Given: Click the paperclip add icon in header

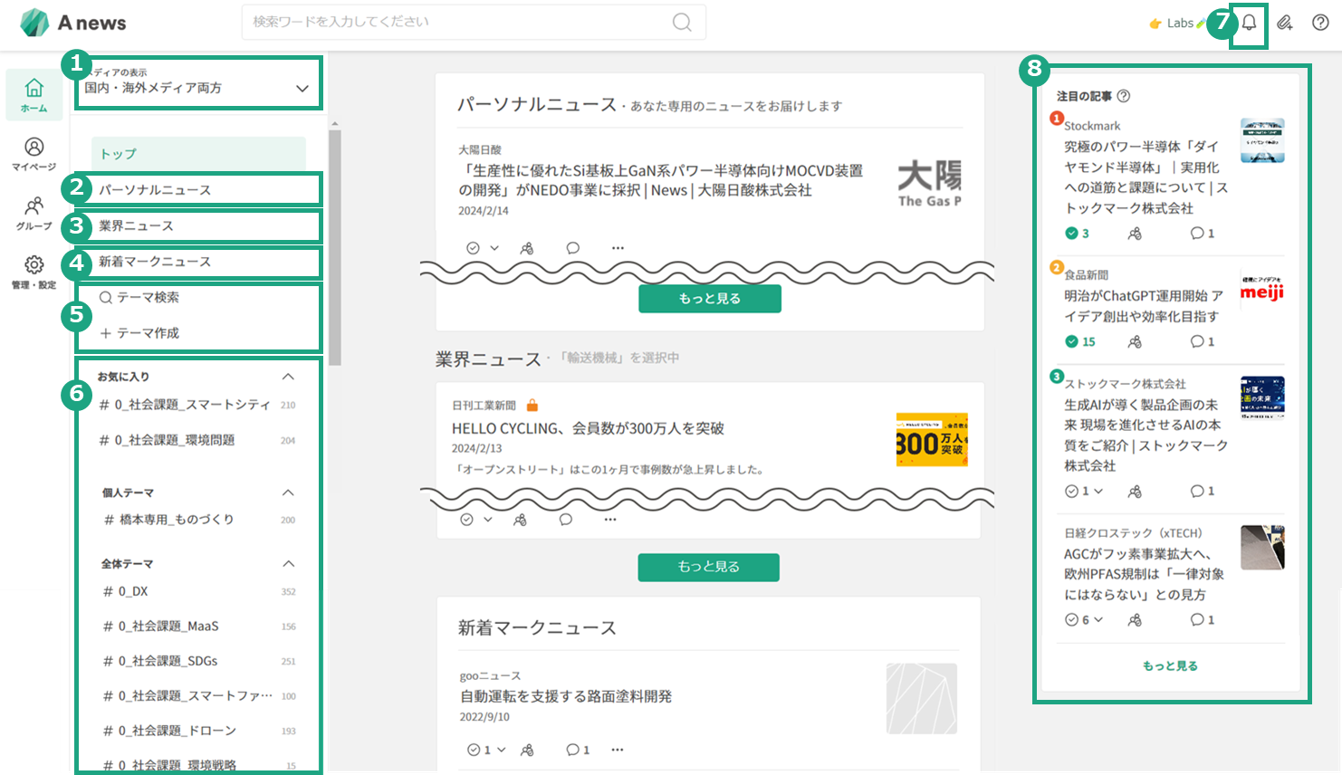Looking at the screenshot, I should [x=1286, y=23].
